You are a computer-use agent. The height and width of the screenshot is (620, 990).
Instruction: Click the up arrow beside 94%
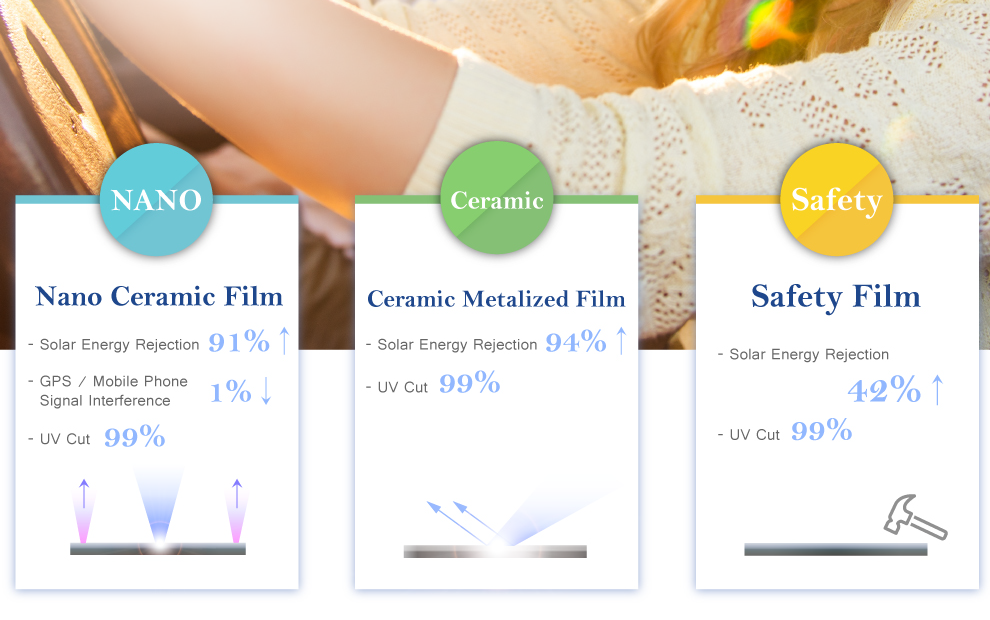pyautogui.click(x=622, y=340)
